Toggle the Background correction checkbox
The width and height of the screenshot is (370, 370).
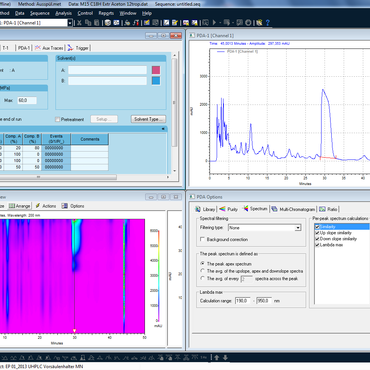202,239
